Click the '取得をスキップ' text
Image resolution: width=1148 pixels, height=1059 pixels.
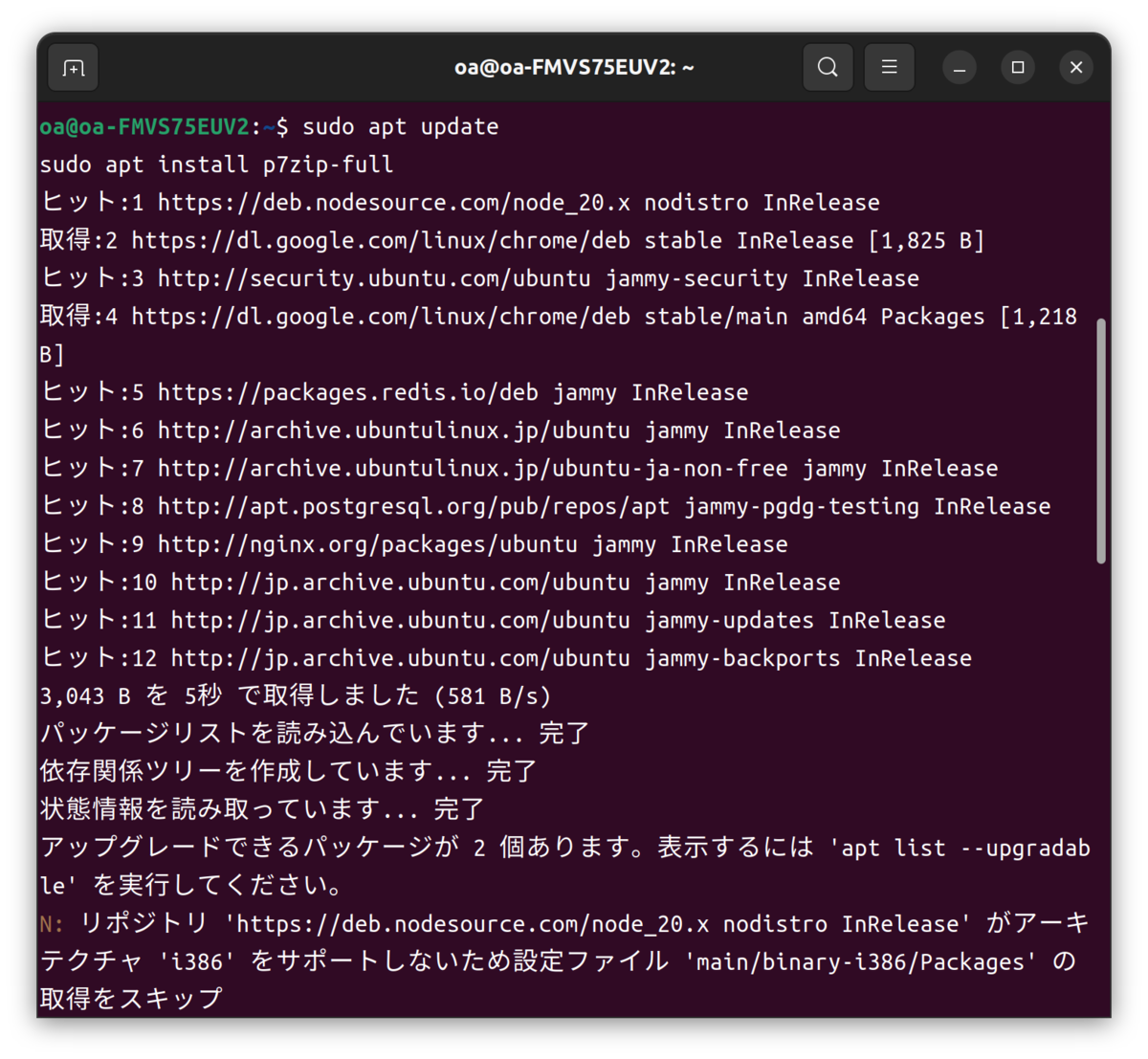pyautogui.click(x=131, y=999)
